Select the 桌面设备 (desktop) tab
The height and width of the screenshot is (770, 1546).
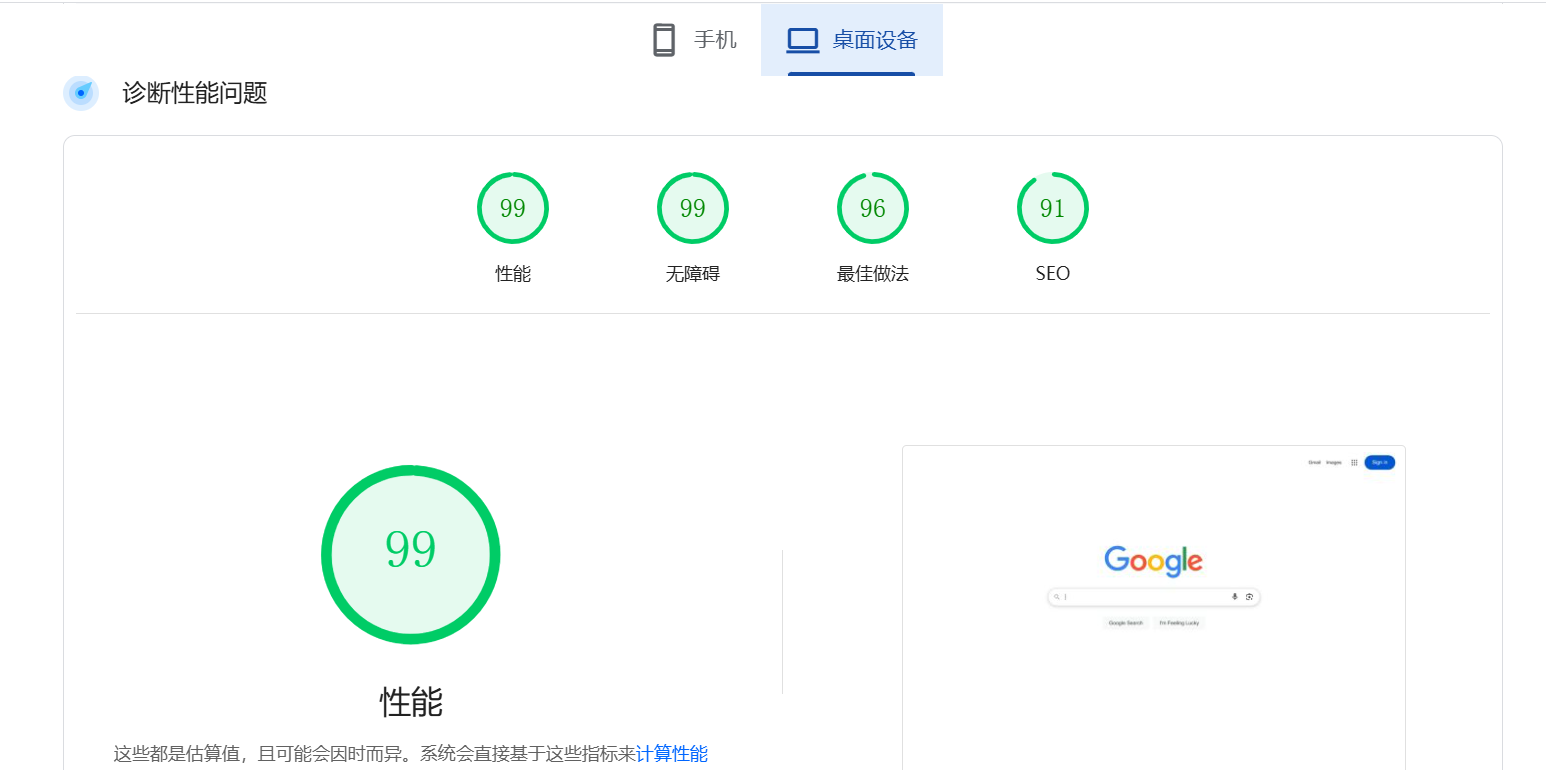[x=852, y=40]
